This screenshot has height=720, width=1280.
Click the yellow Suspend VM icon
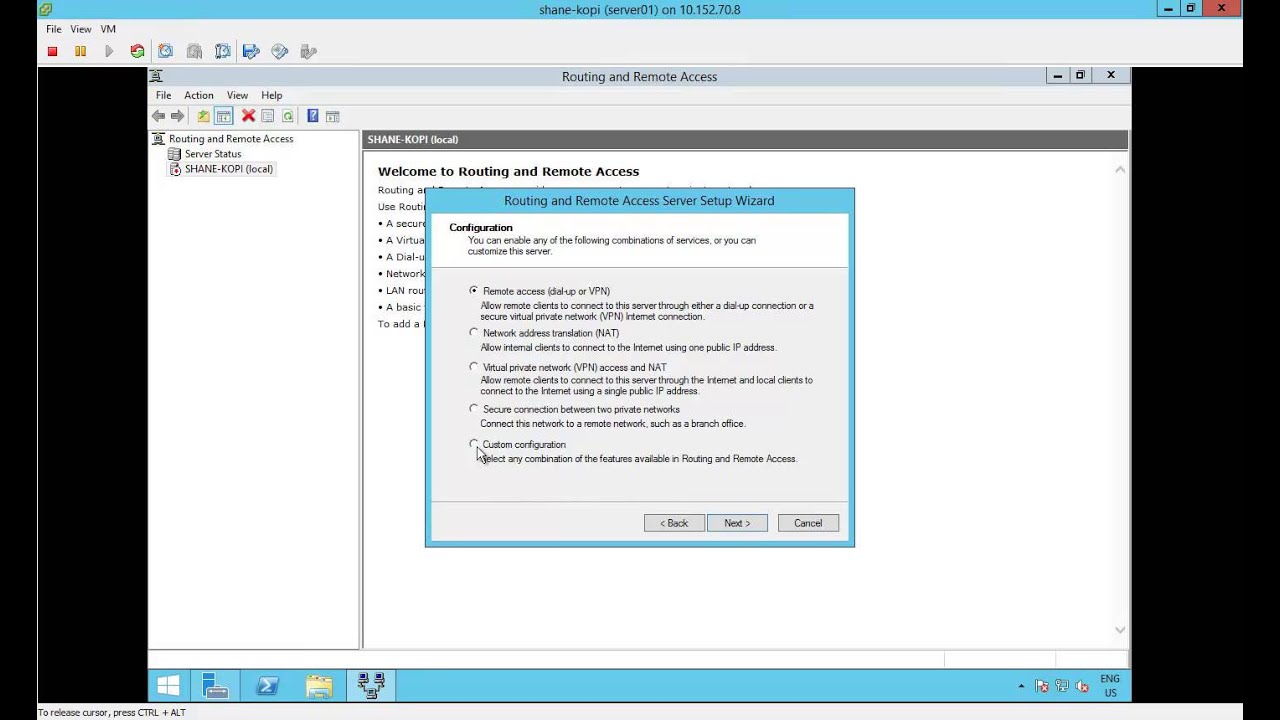coord(80,51)
